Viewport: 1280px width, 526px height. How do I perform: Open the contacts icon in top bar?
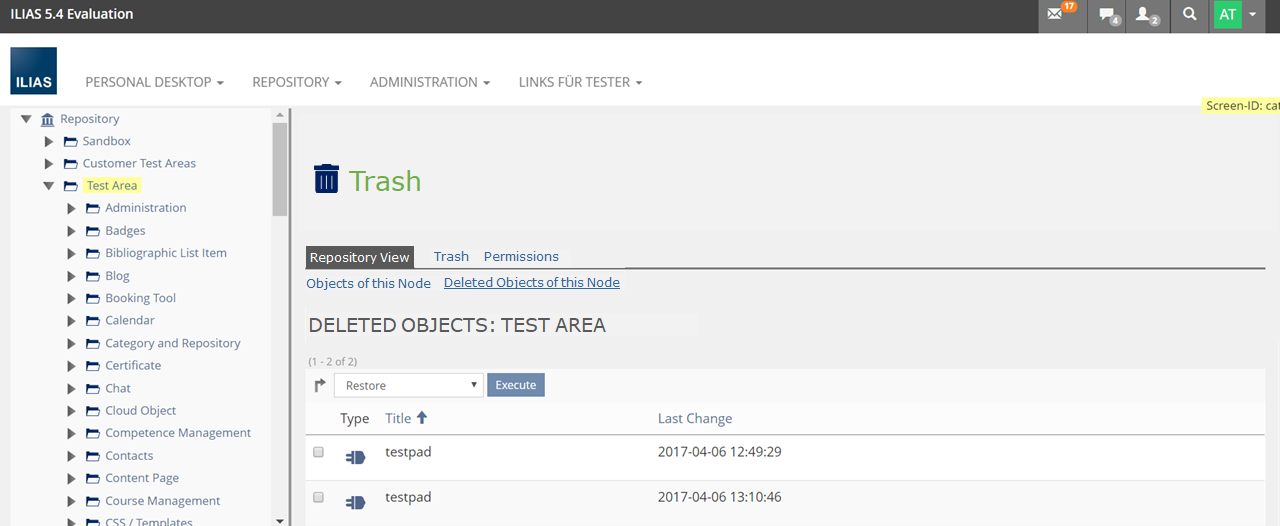coord(1146,15)
